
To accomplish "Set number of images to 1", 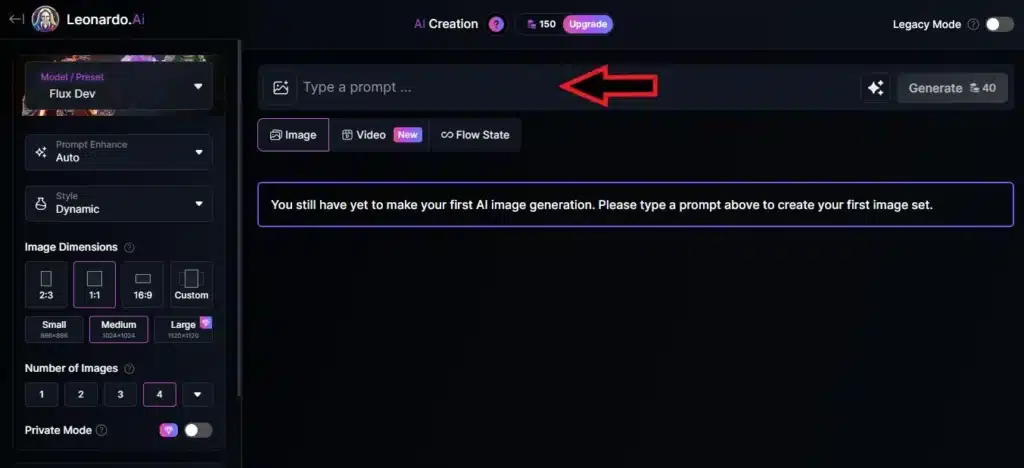I will point(42,394).
